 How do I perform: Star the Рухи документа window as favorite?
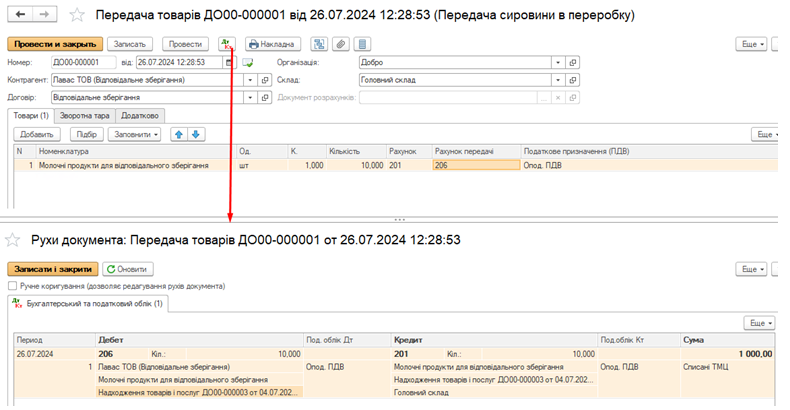coord(13,240)
